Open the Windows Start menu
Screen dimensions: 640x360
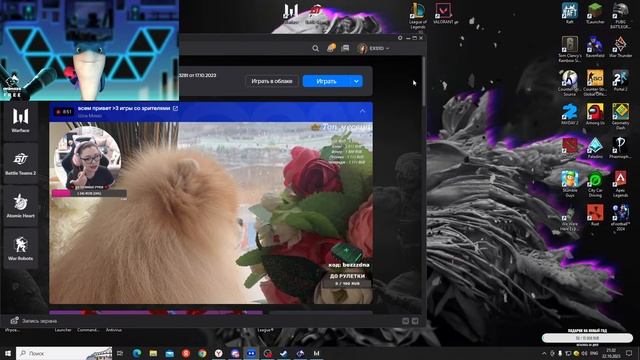7,353
